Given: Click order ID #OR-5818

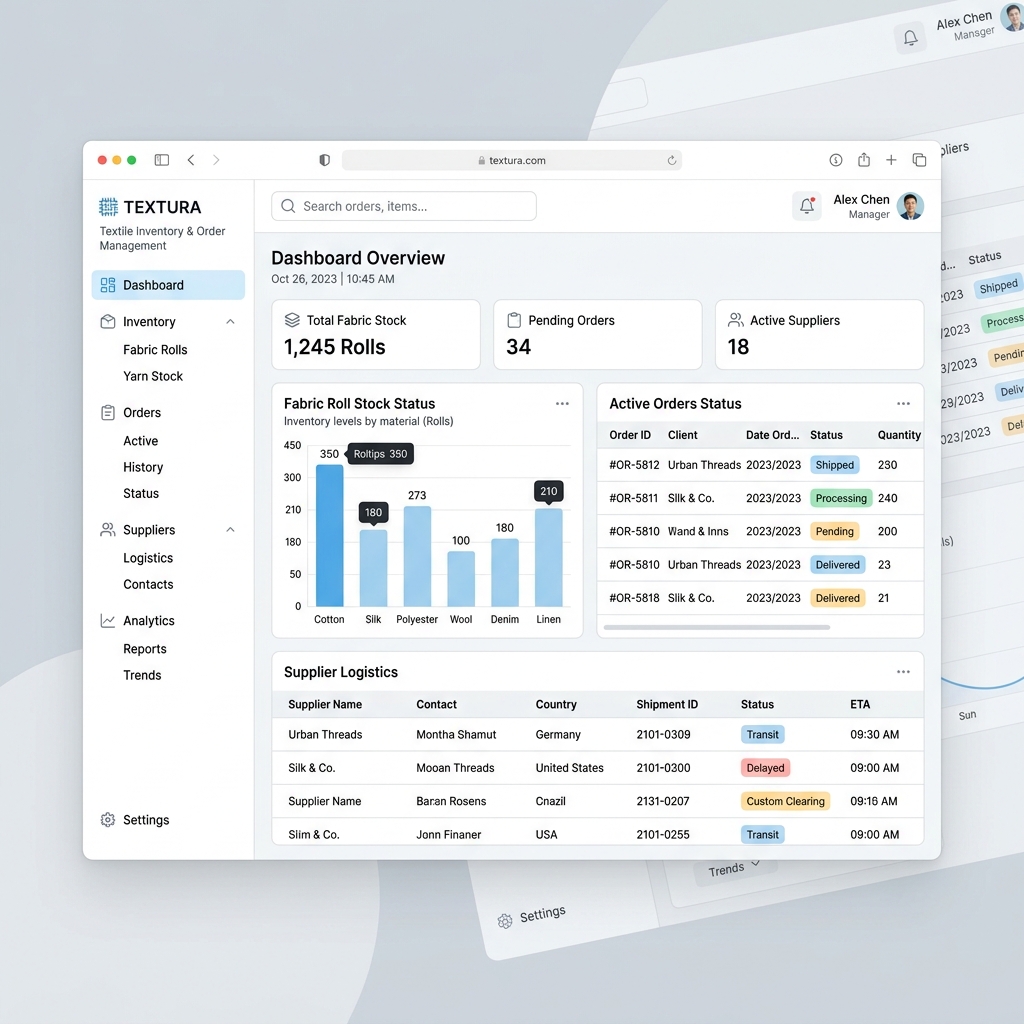Looking at the screenshot, I should click(x=634, y=598).
